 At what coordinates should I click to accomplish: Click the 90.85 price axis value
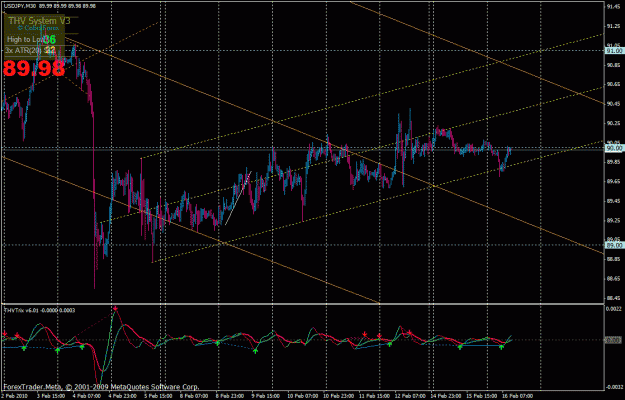coord(613,65)
